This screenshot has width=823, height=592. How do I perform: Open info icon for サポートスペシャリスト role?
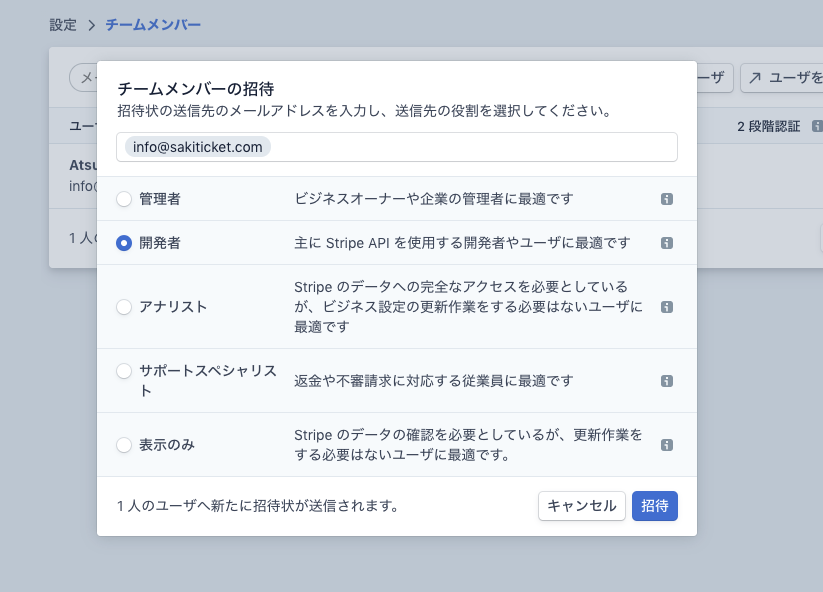[x=667, y=381]
